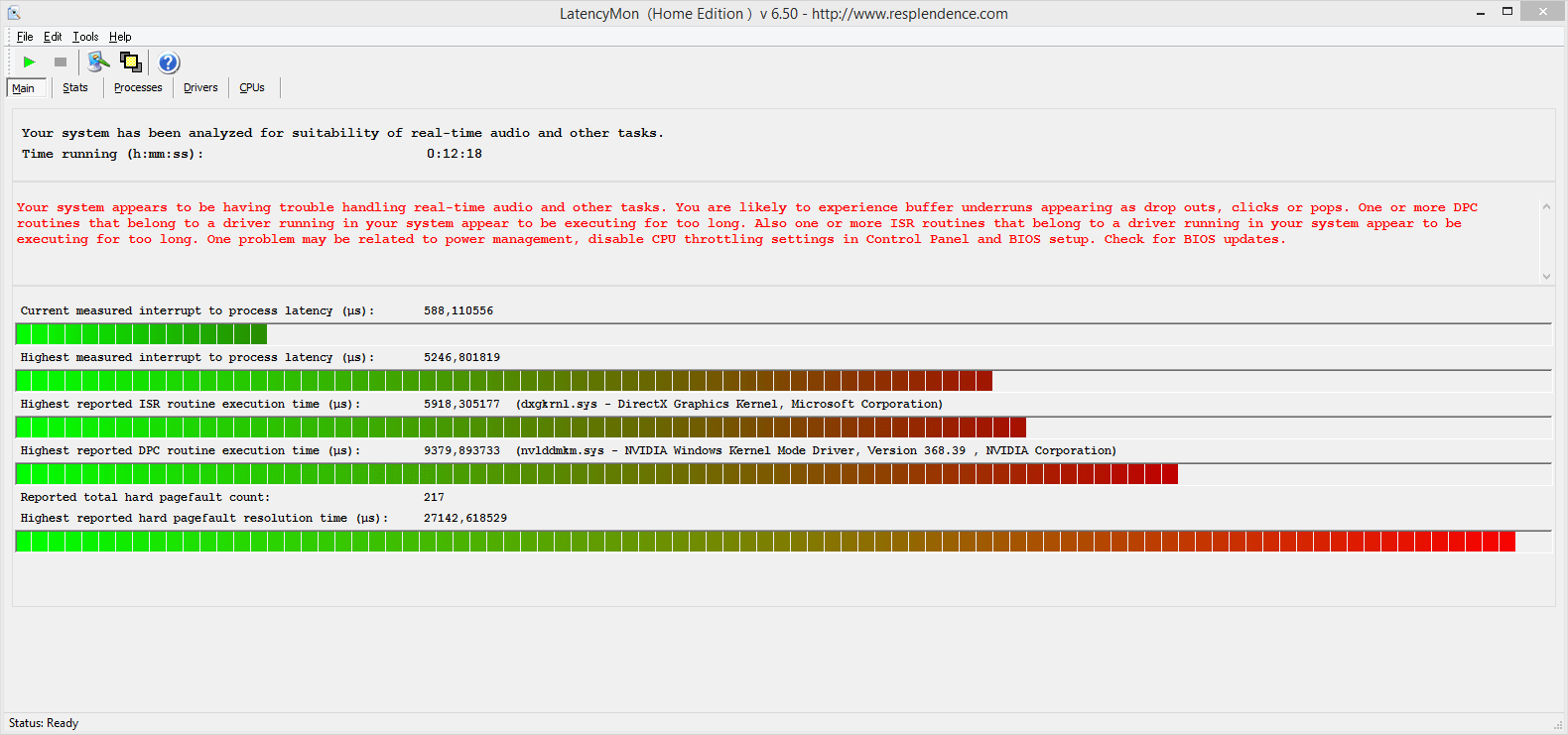Click the 'Reported total hard pagefault count' label

[145, 497]
